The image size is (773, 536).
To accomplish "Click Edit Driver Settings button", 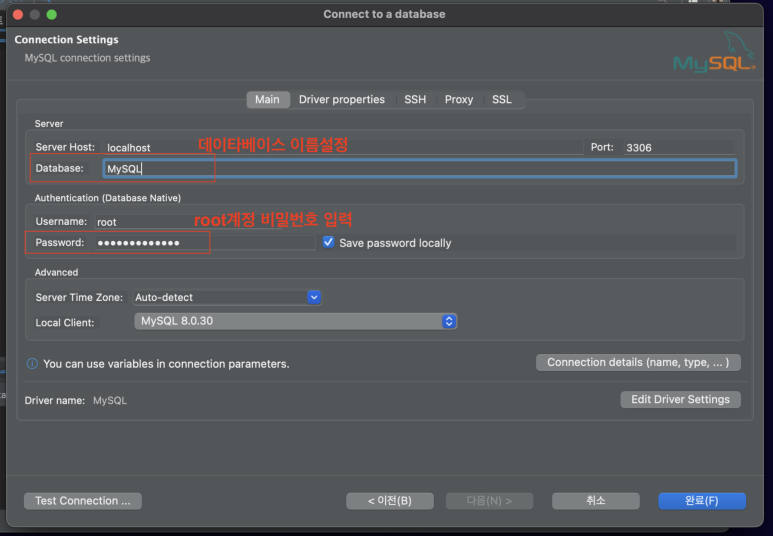I will [680, 399].
